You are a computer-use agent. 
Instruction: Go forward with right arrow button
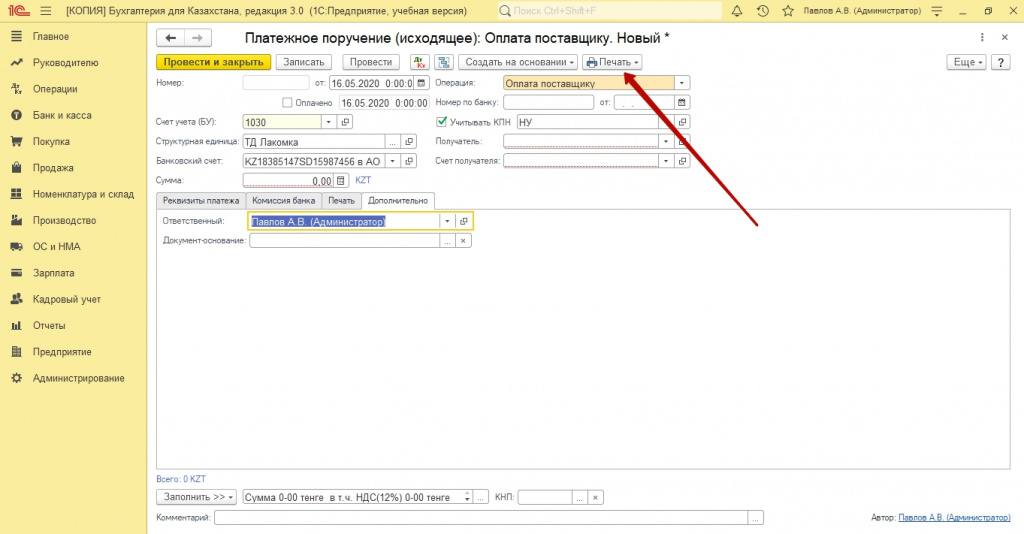click(197, 38)
